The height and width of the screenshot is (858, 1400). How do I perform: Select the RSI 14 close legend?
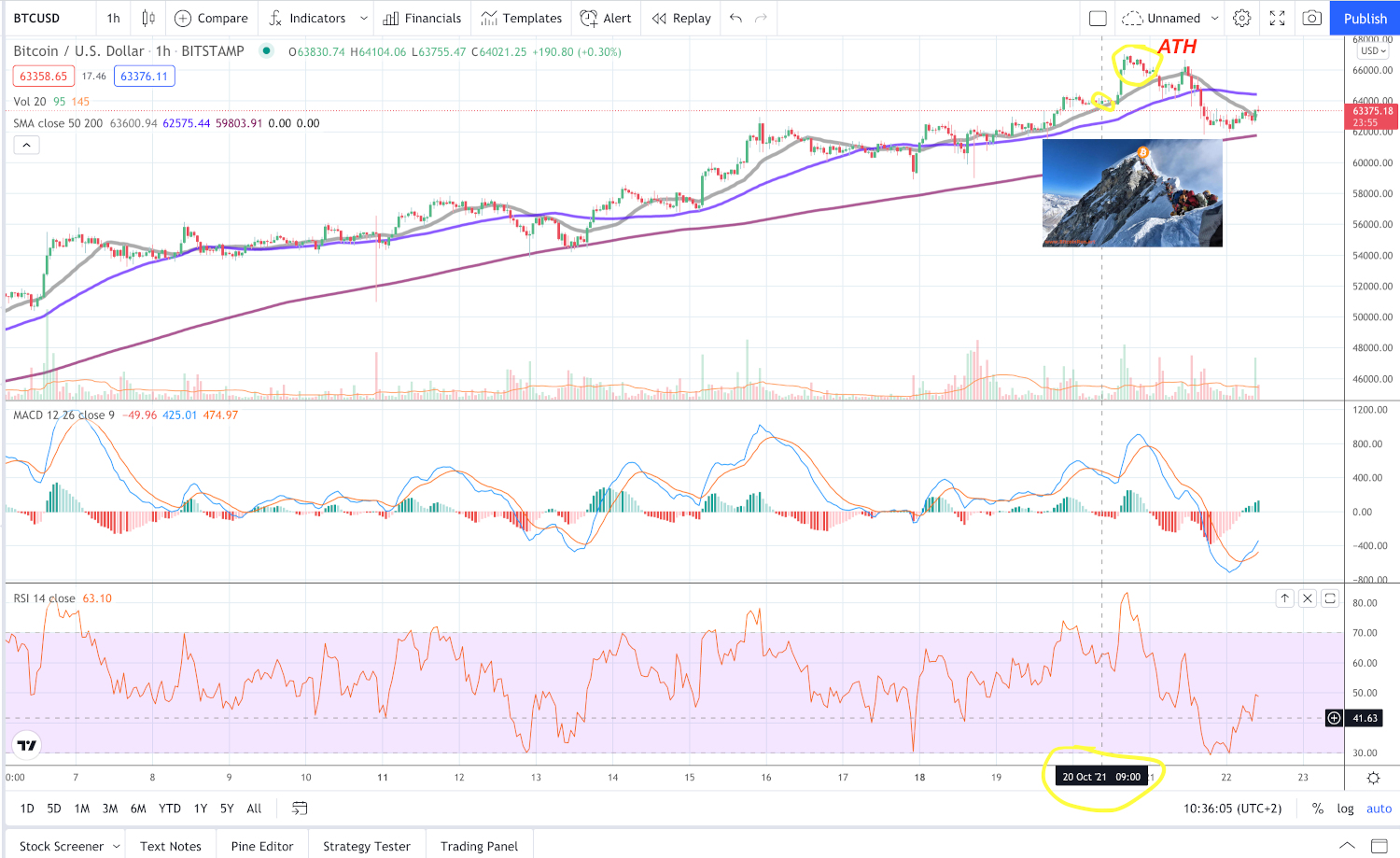click(x=44, y=598)
